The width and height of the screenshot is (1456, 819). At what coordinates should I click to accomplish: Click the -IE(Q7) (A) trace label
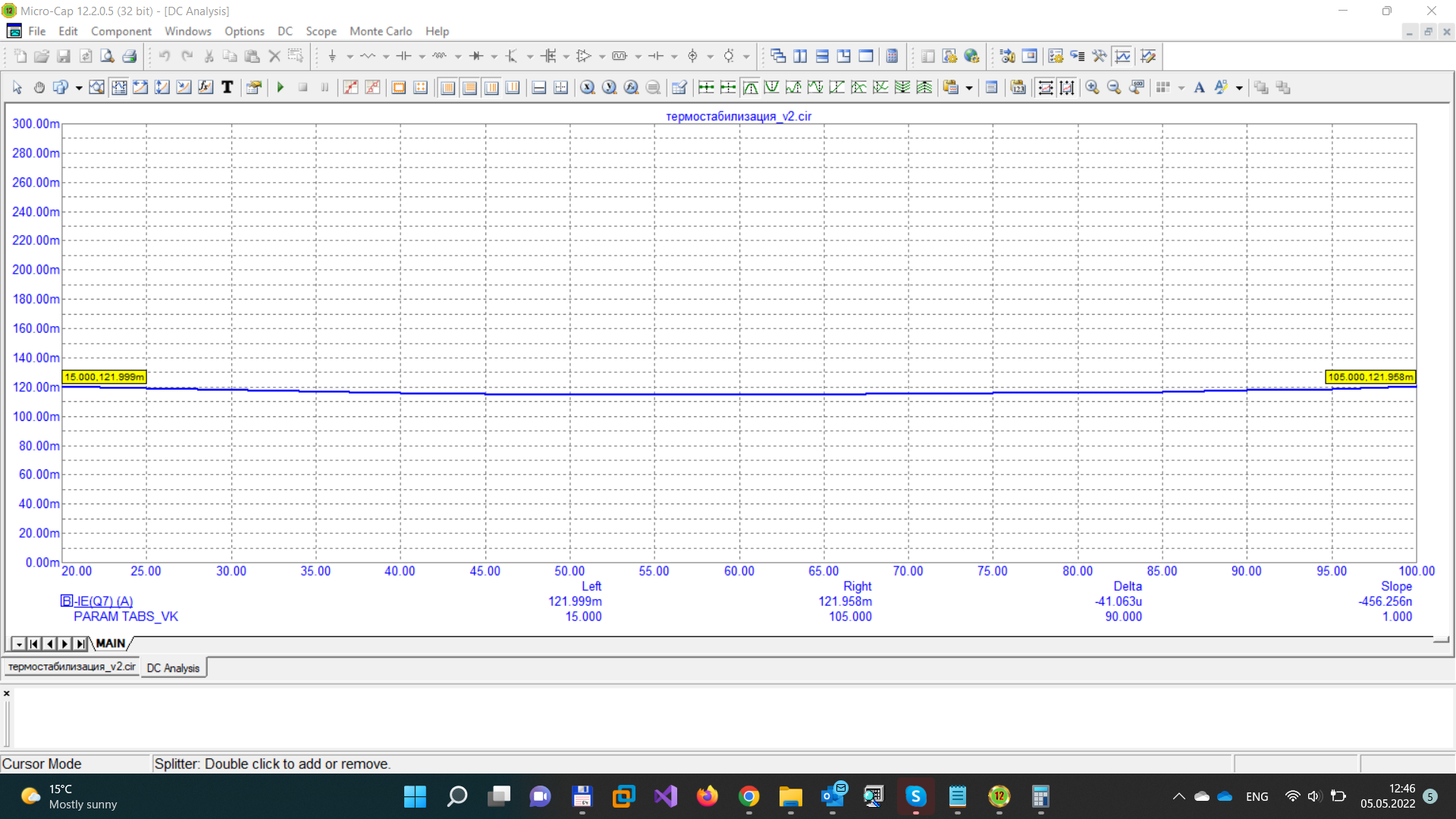click(x=104, y=601)
